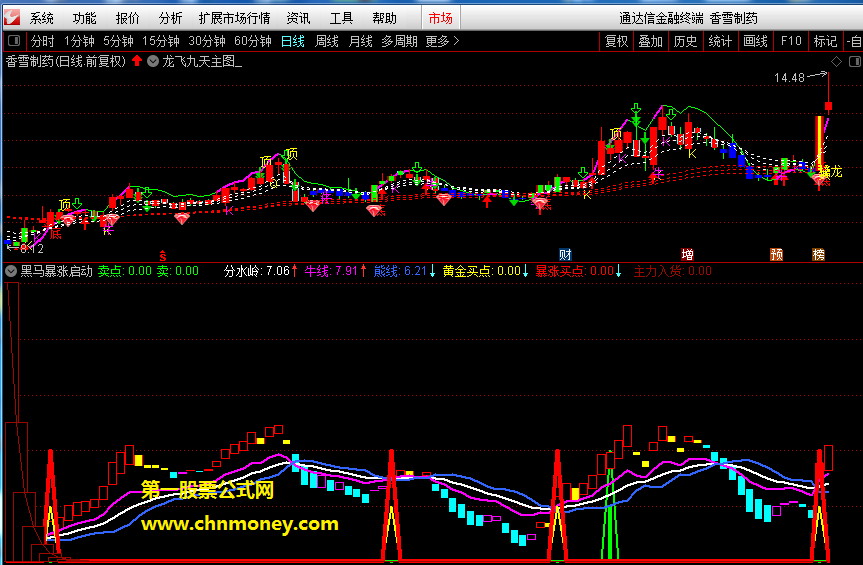Image resolution: width=863 pixels, height=565 pixels.
Task: Click the 主力入货: 0.00 value
Action: coord(673,271)
